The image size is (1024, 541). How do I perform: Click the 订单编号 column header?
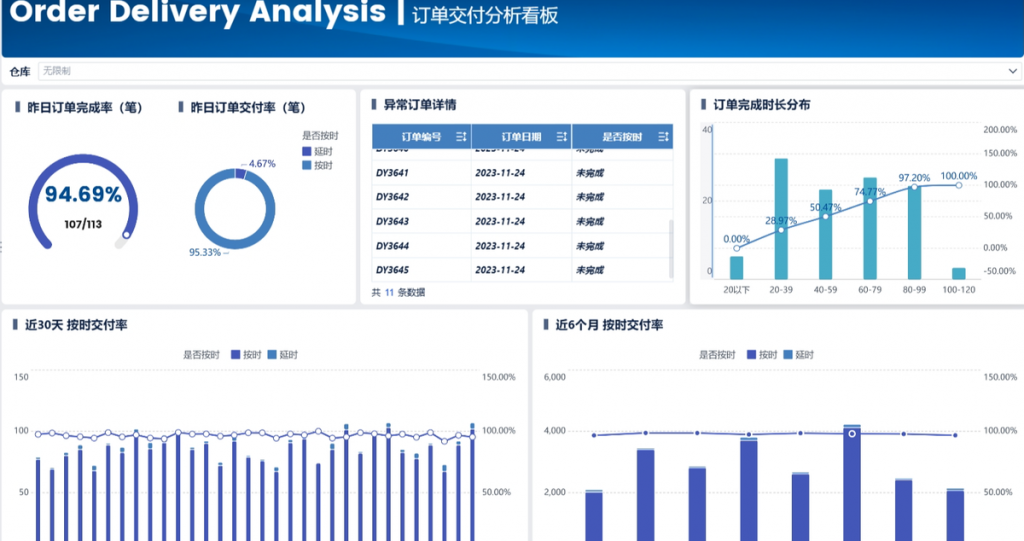point(421,137)
